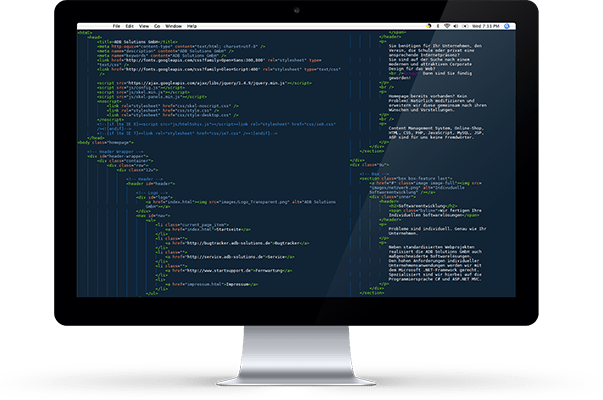Open the Help menu
603x400 pixels.
[x=192, y=26]
